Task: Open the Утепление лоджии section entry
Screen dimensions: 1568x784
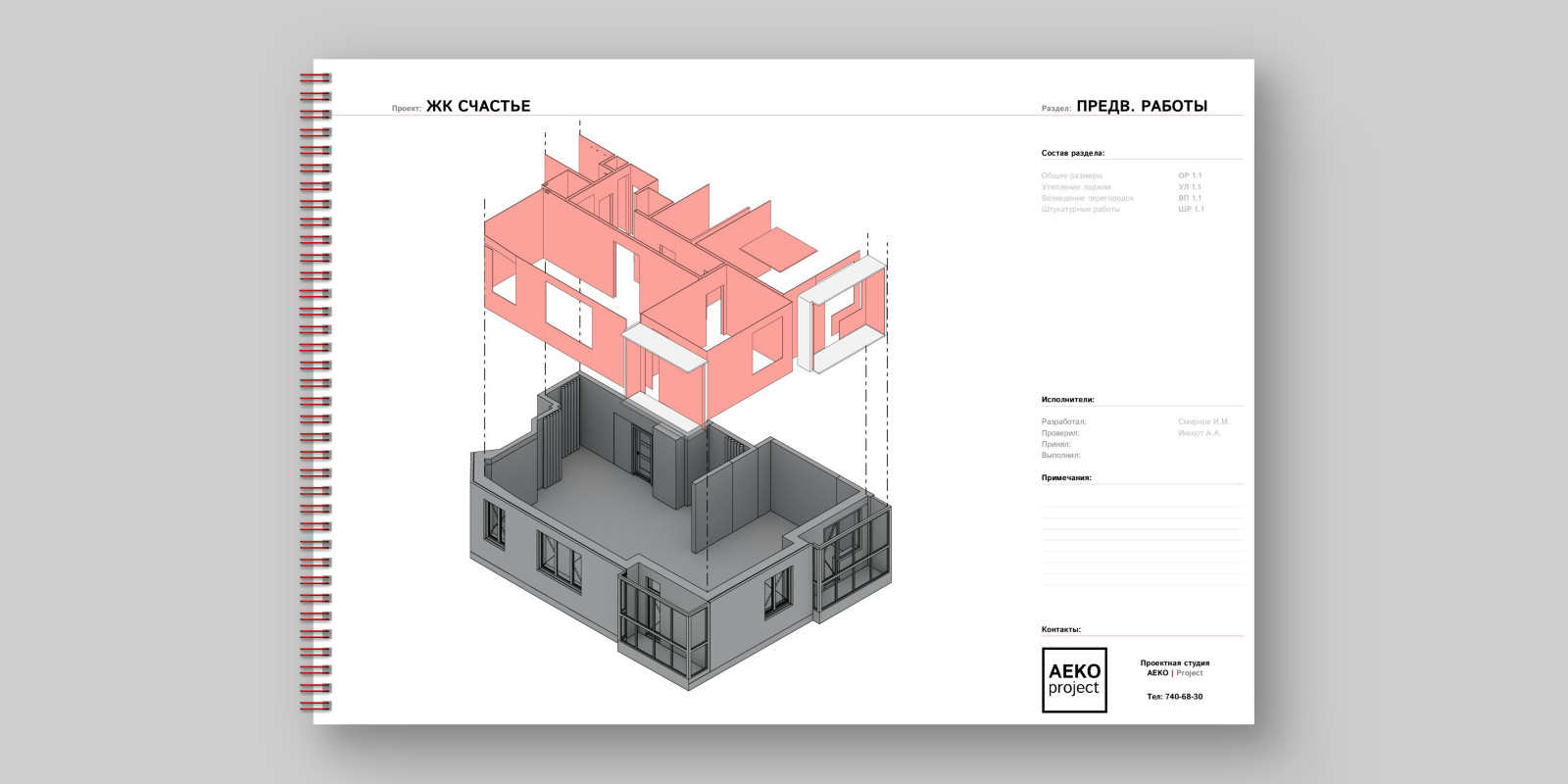Action: pos(1075,187)
